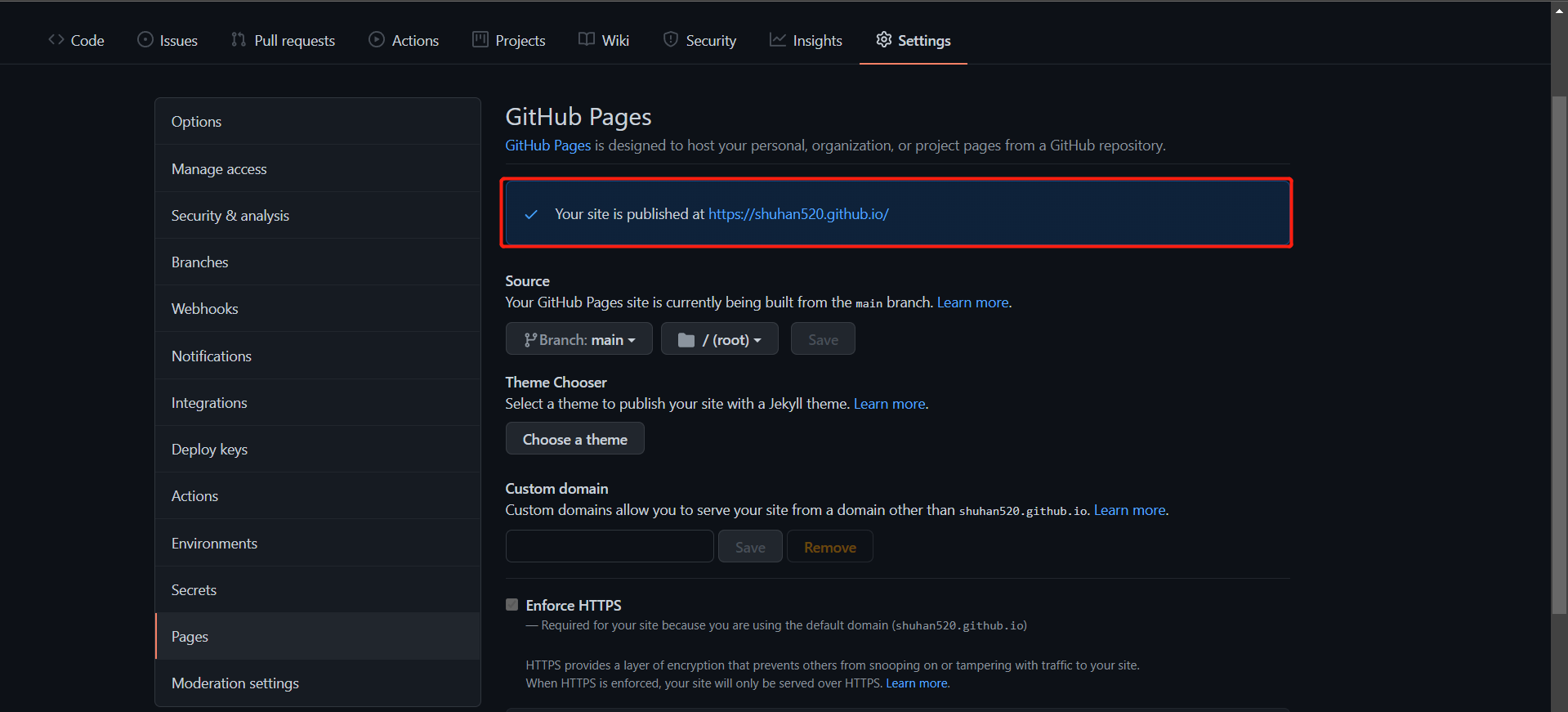Click the Settings gear icon
The width and height of the screenshot is (1568, 712).
pyautogui.click(x=884, y=39)
